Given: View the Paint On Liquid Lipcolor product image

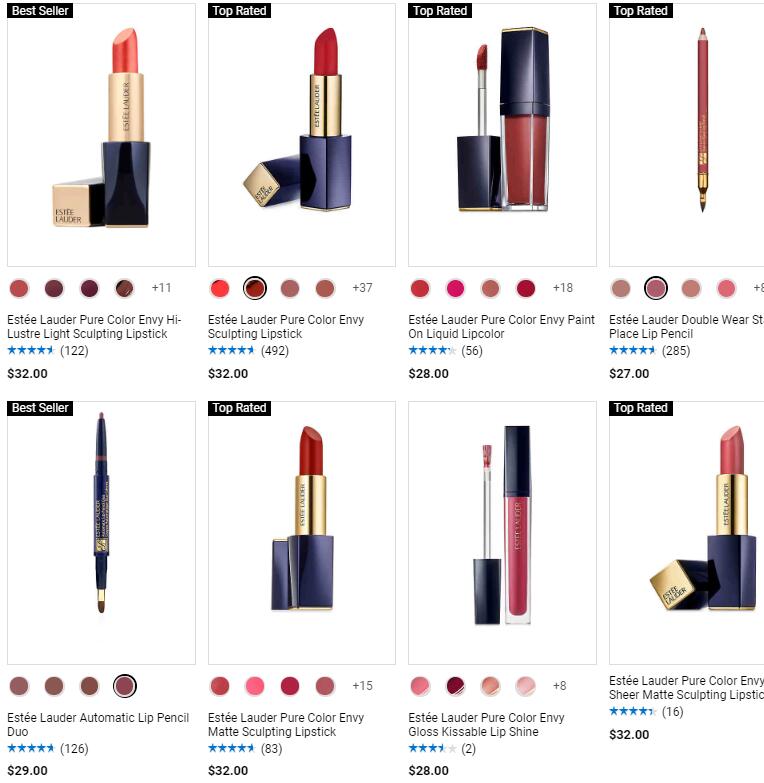Looking at the screenshot, I should (x=502, y=135).
